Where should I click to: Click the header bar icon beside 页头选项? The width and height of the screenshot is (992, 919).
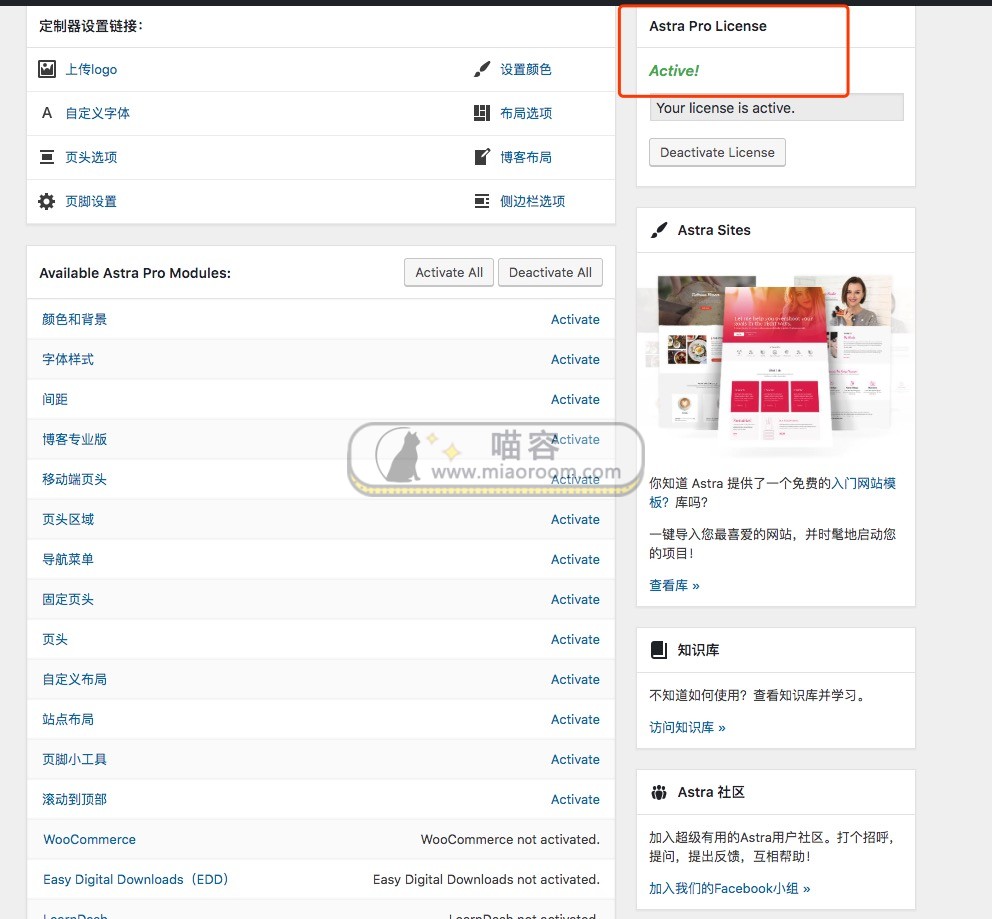coord(47,157)
